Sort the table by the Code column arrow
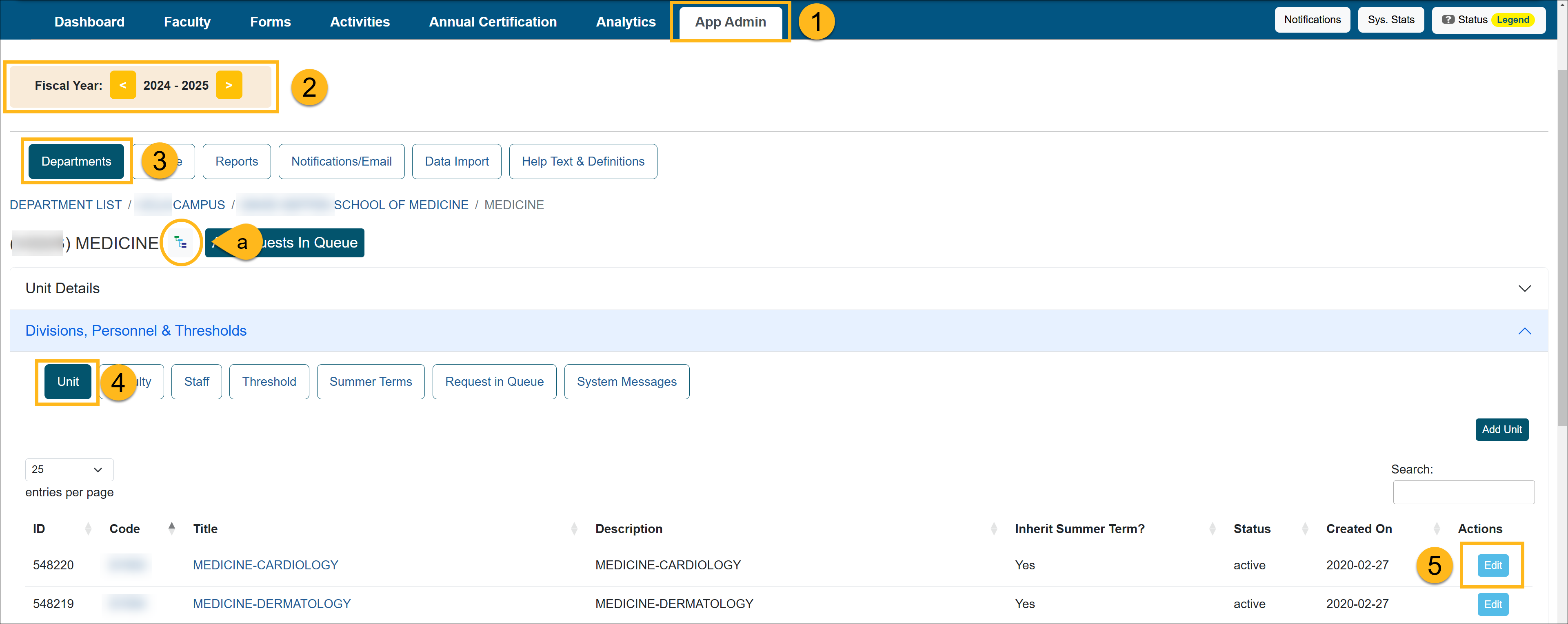The image size is (1568, 624). pos(172,528)
